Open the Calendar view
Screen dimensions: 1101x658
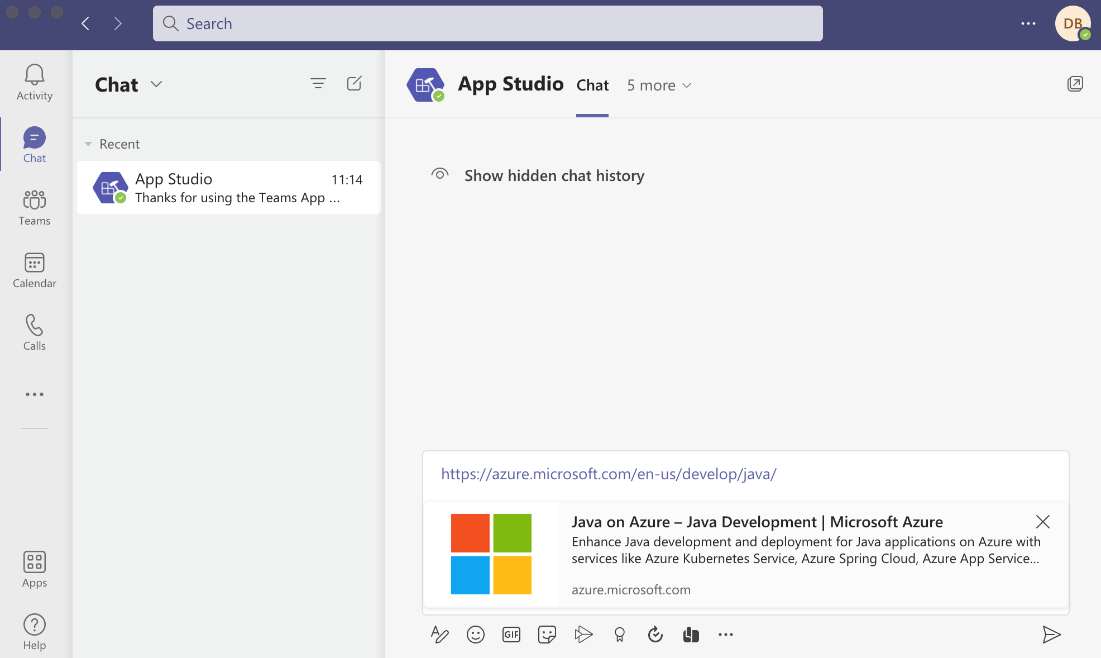tap(34, 270)
